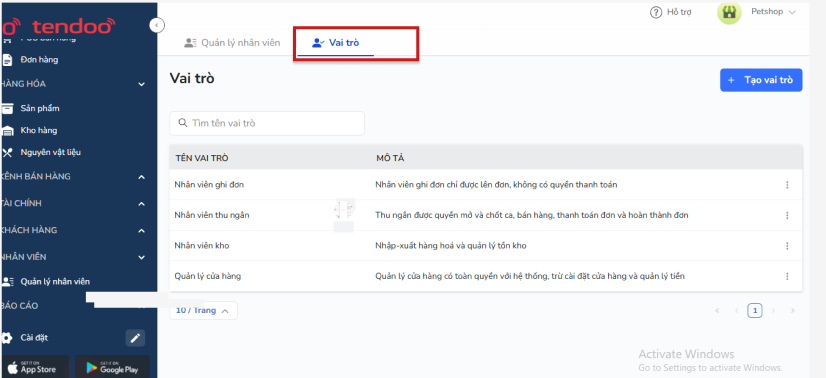This screenshot has width=826, height=378.
Task: Go to the previous page arrow
Action: click(x=736, y=311)
